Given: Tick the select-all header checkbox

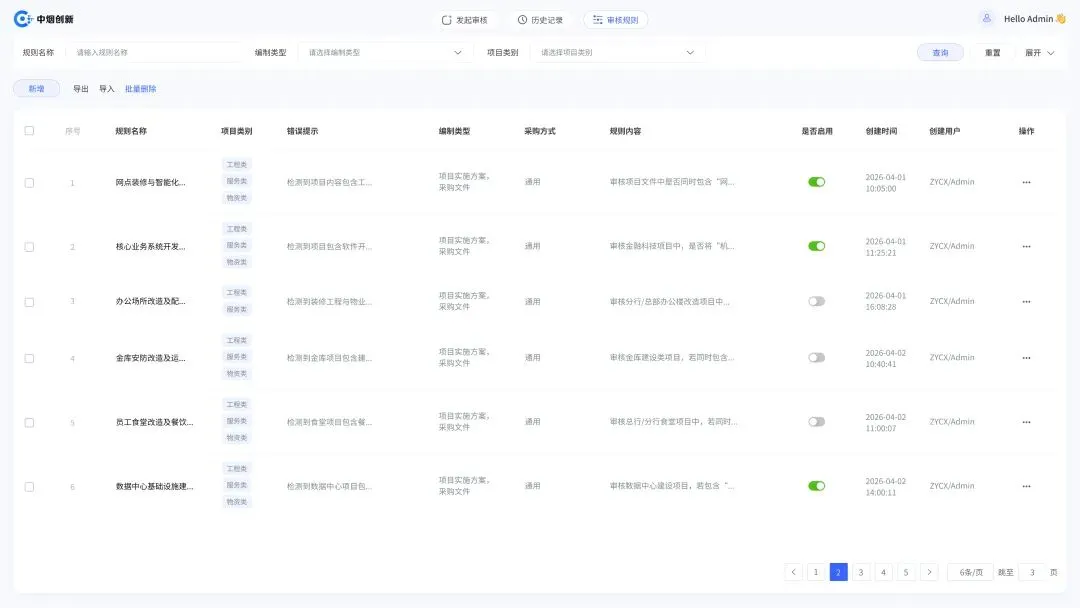Looking at the screenshot, I should (29, 131).
